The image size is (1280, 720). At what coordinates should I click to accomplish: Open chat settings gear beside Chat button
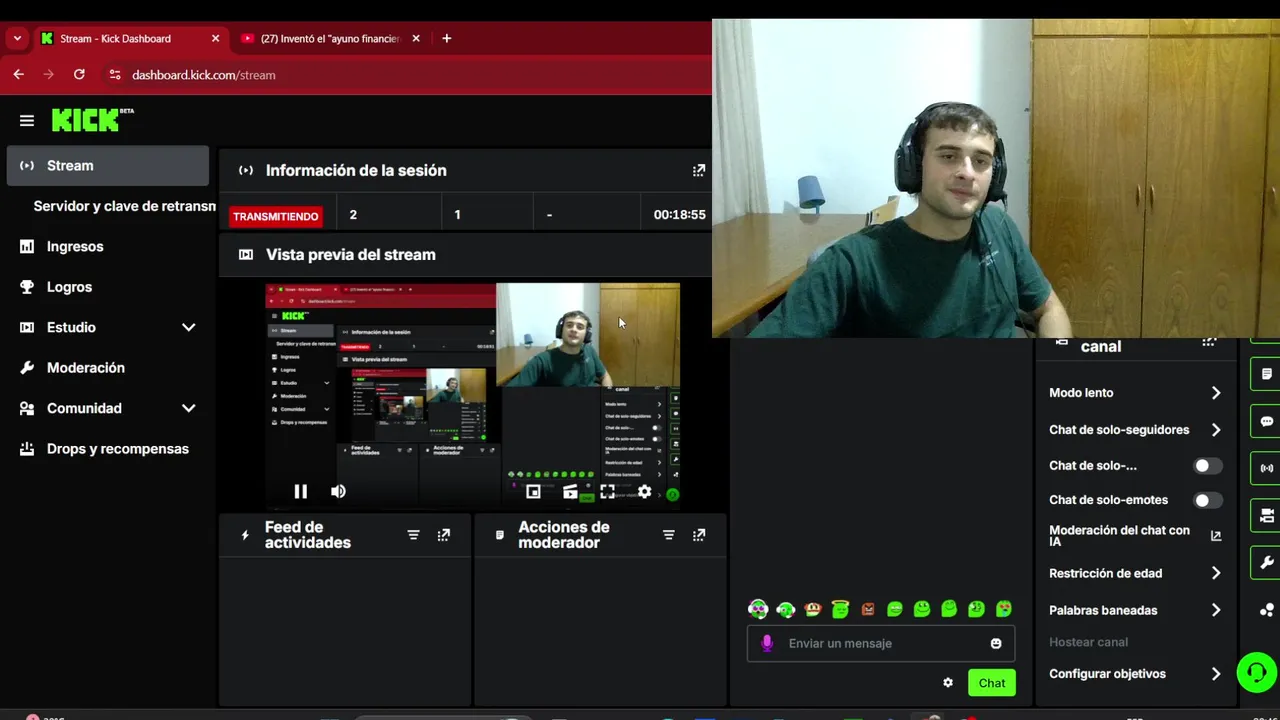(x=948, y=683)
